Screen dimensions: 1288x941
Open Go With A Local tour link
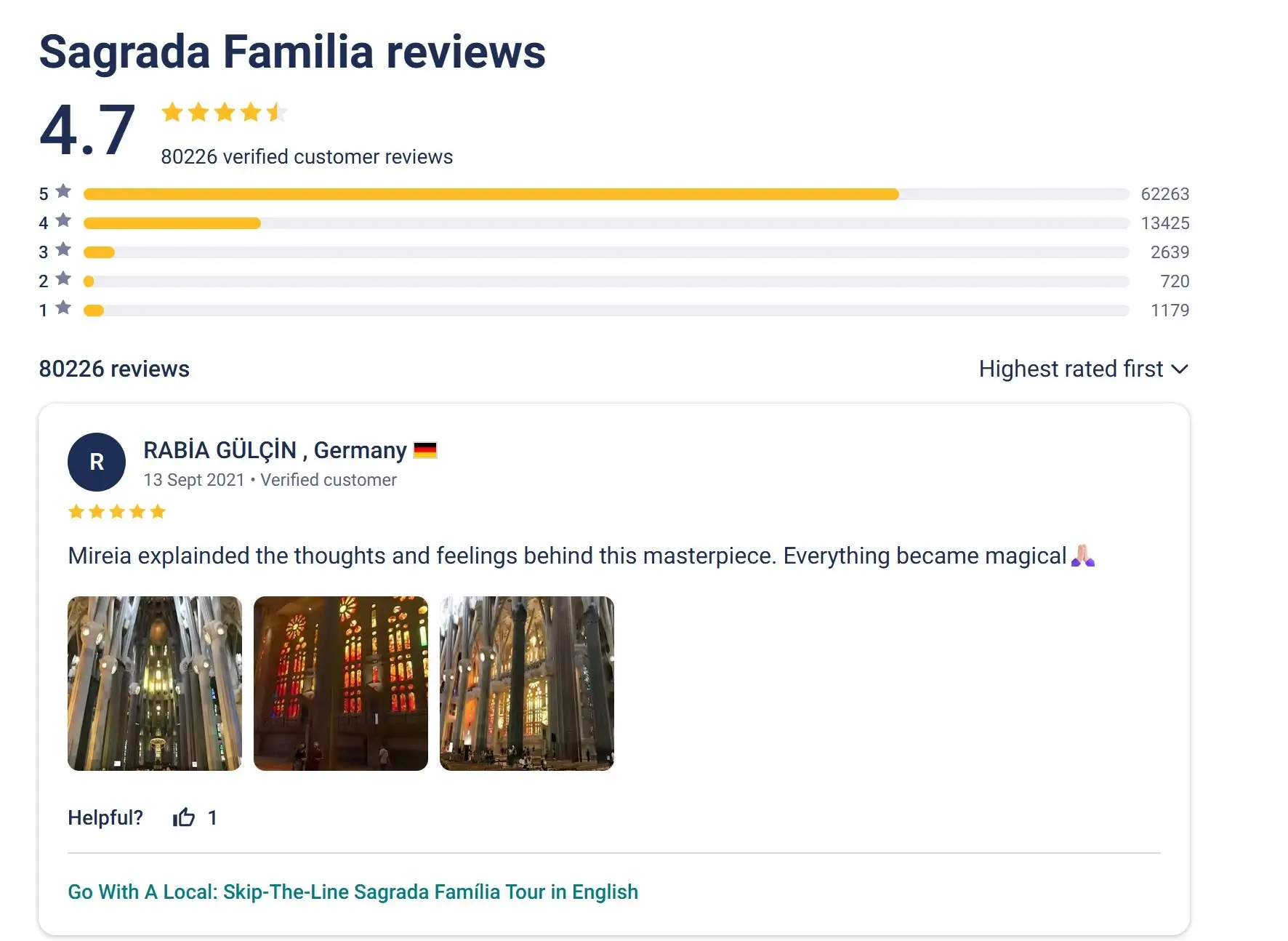coord(353,892)
